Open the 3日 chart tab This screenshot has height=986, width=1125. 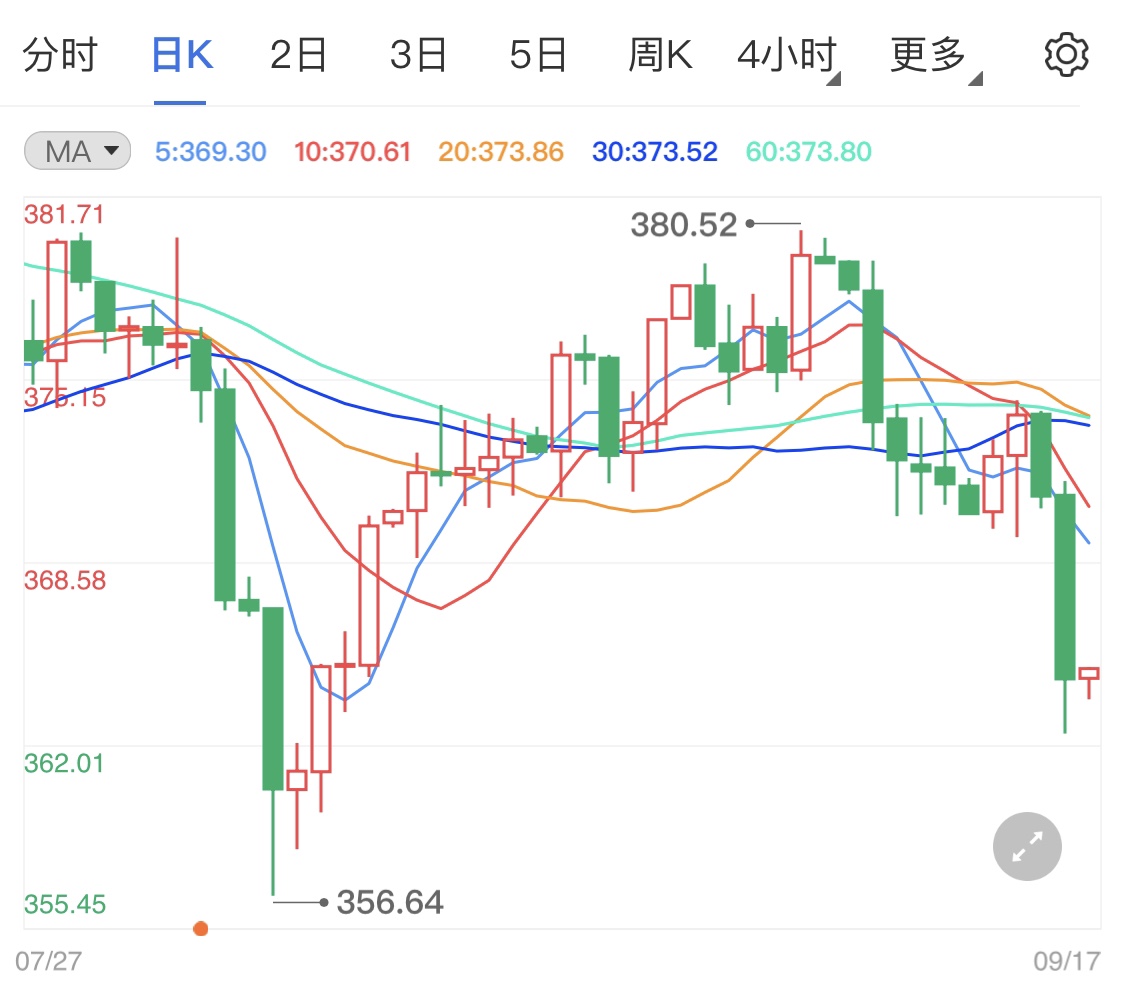coord(418,55)
